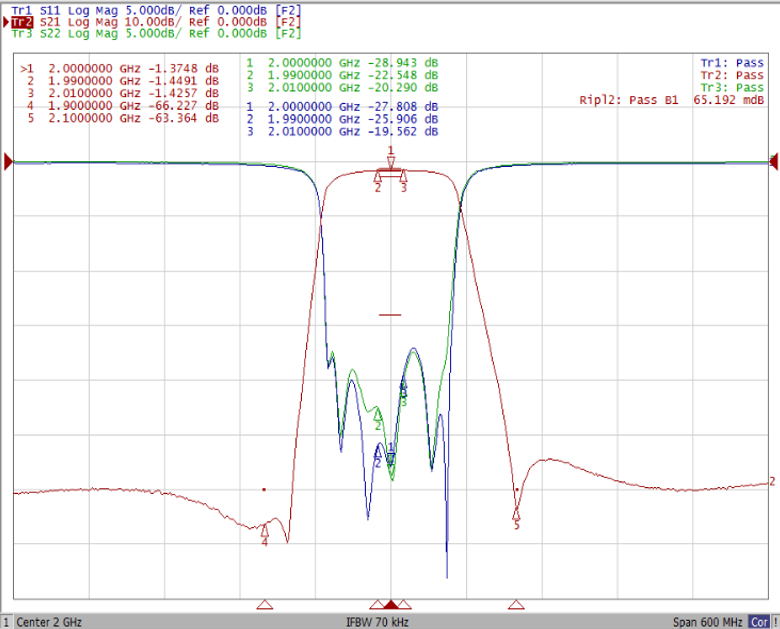Image resolution: width=780 pixels, height=629 pixels.
Task: Click the channel 1 indicator in status bar
Action: (6, 622)
